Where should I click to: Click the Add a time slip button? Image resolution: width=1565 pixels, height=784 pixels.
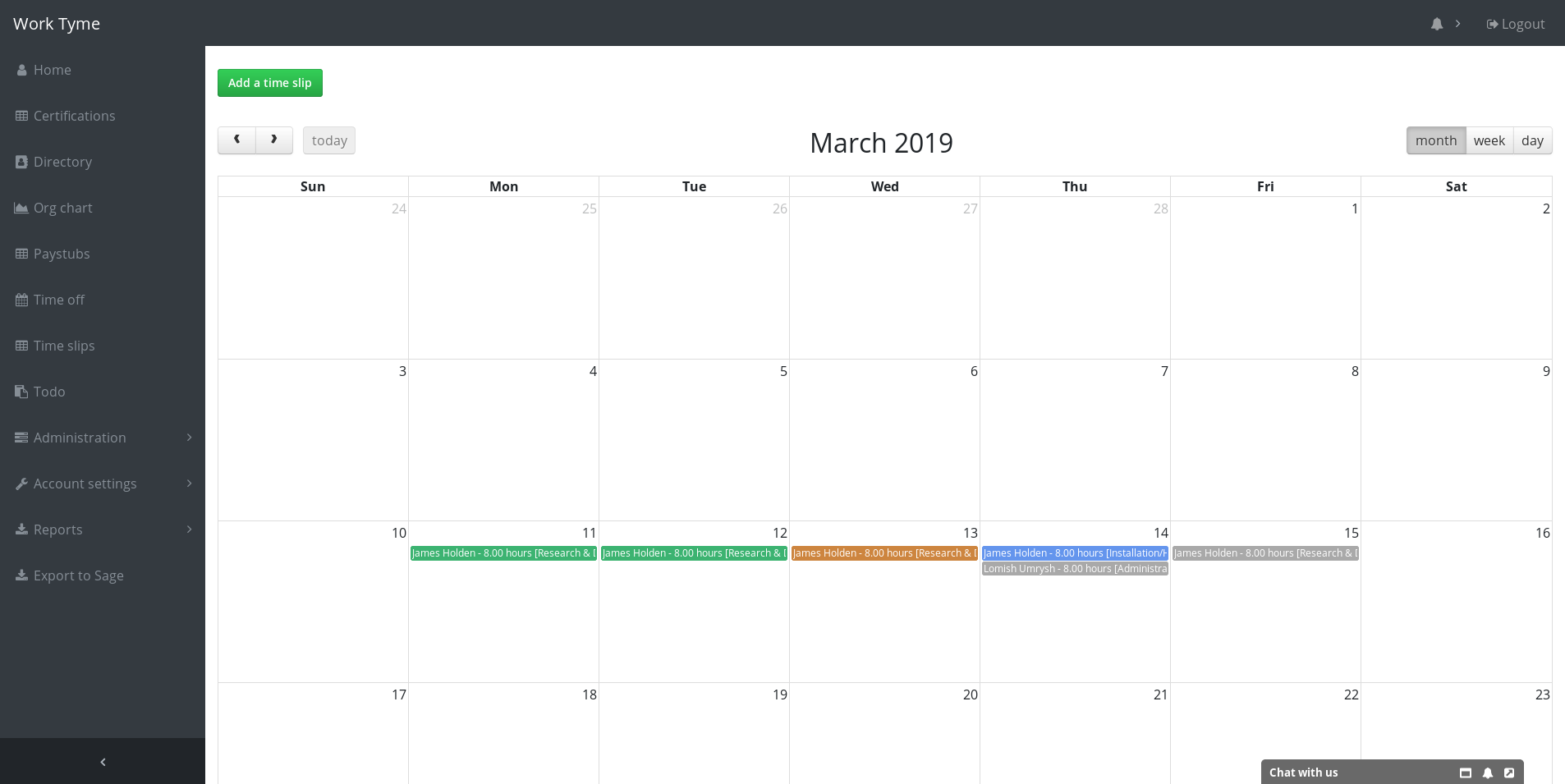pos(269,83)
